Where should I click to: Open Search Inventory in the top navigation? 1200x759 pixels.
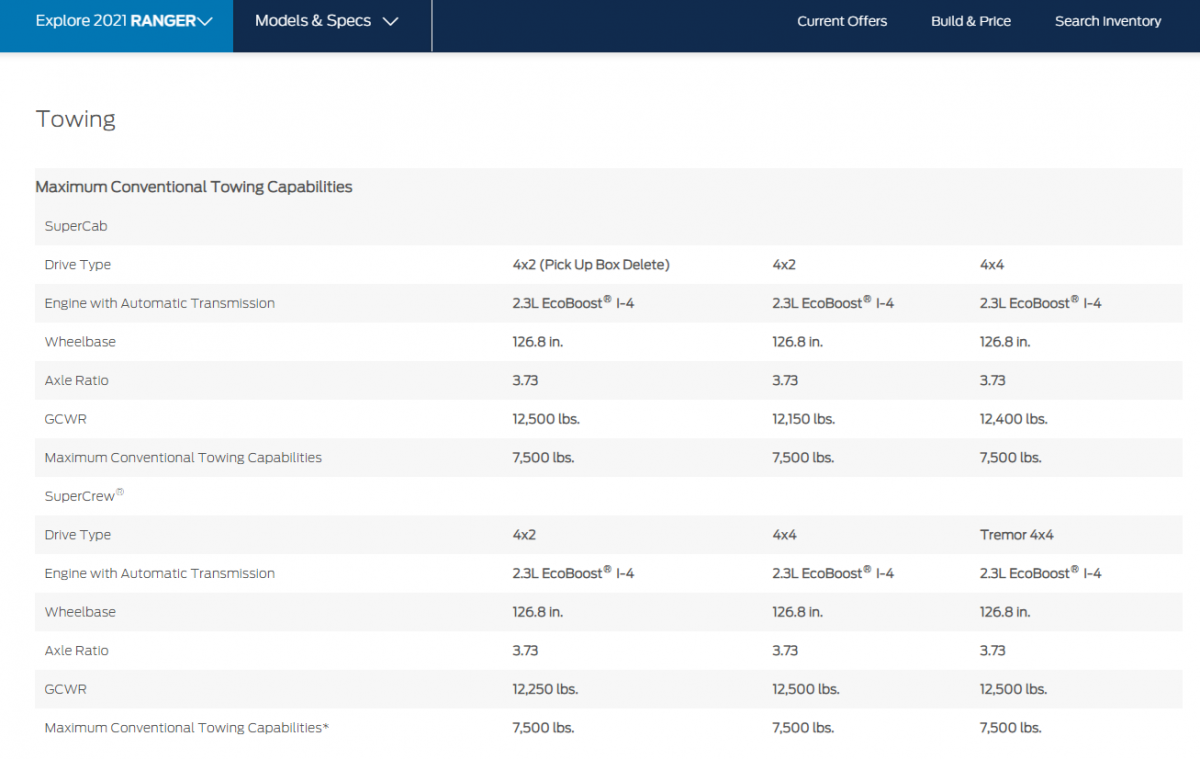point(1107,21)
